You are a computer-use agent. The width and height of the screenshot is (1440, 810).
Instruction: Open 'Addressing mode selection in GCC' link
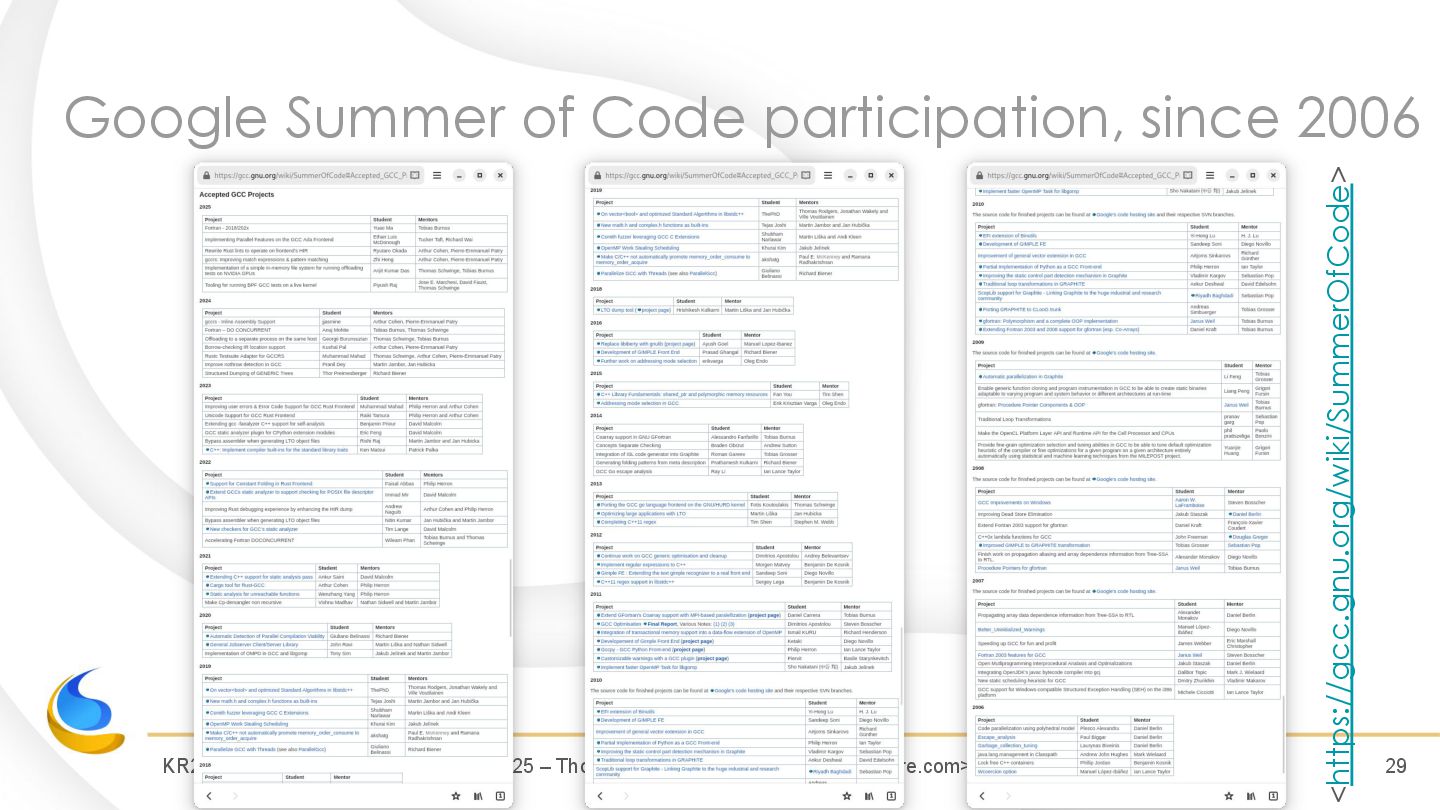(638, 403)
